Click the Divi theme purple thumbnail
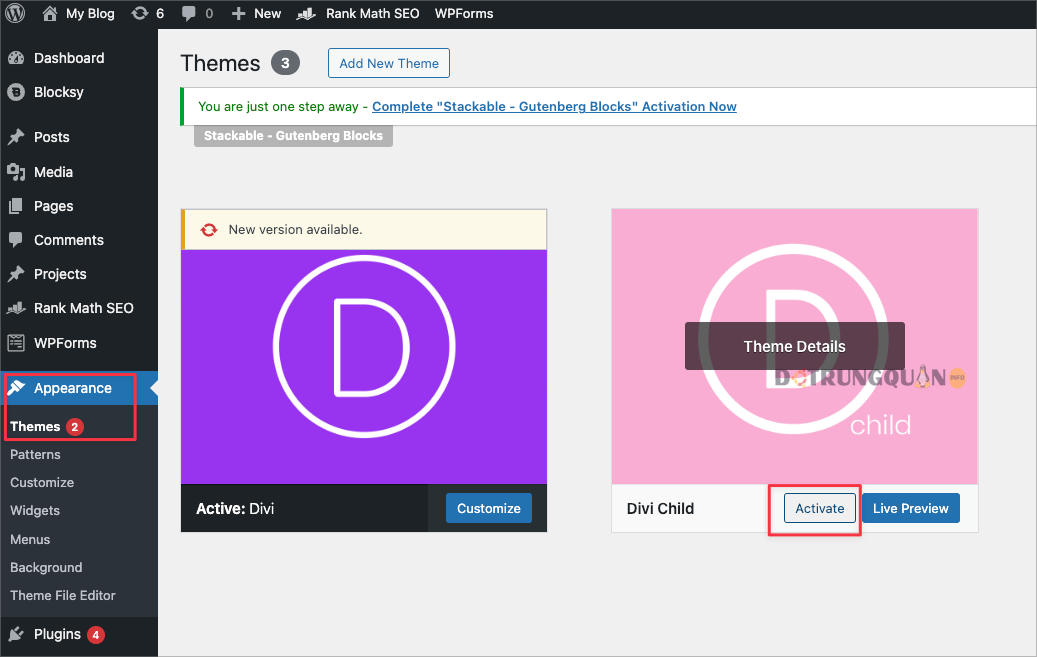 click(364, 367)
